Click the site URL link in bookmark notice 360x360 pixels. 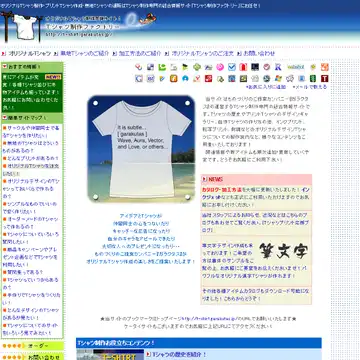[209, 319]
